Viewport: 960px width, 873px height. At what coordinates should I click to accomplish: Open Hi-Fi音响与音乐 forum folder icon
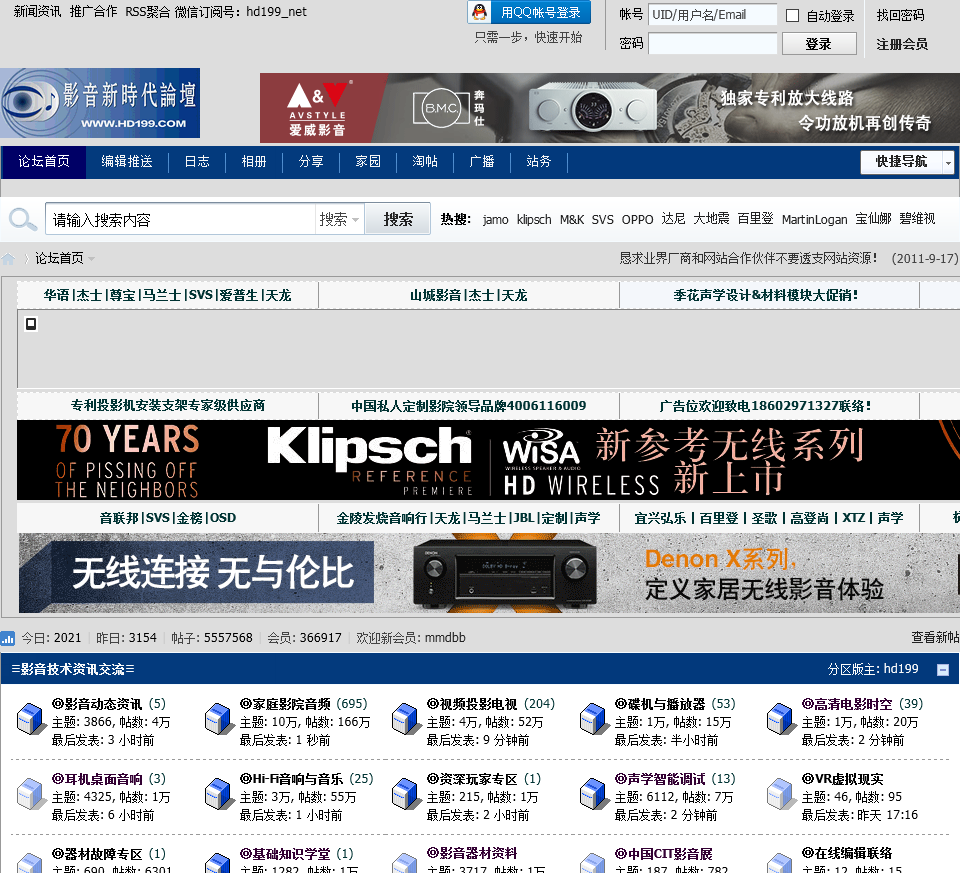click(x=219, y=793)
